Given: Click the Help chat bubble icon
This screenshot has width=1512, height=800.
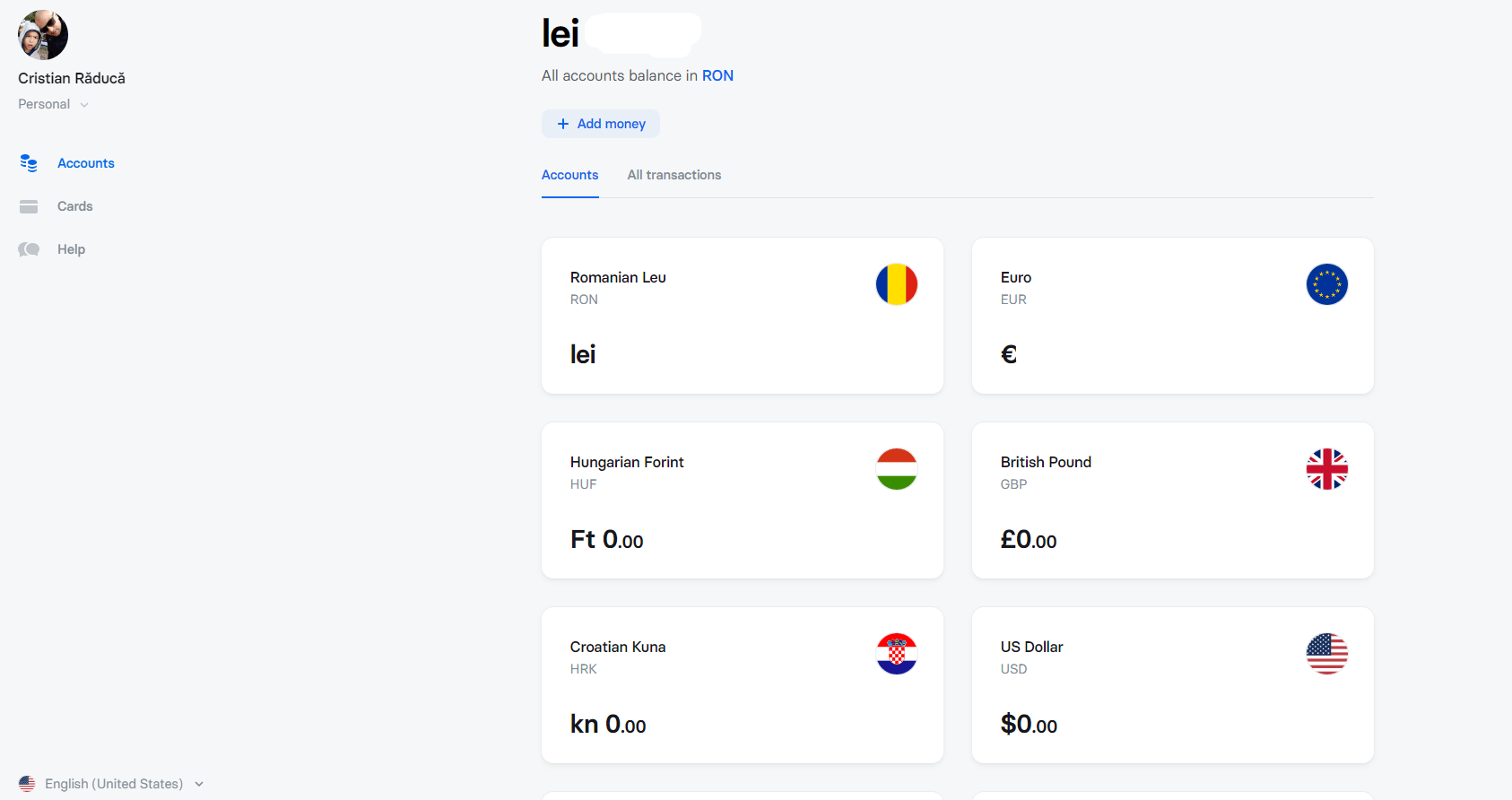Looking at the screenshot, I should 29,249.
